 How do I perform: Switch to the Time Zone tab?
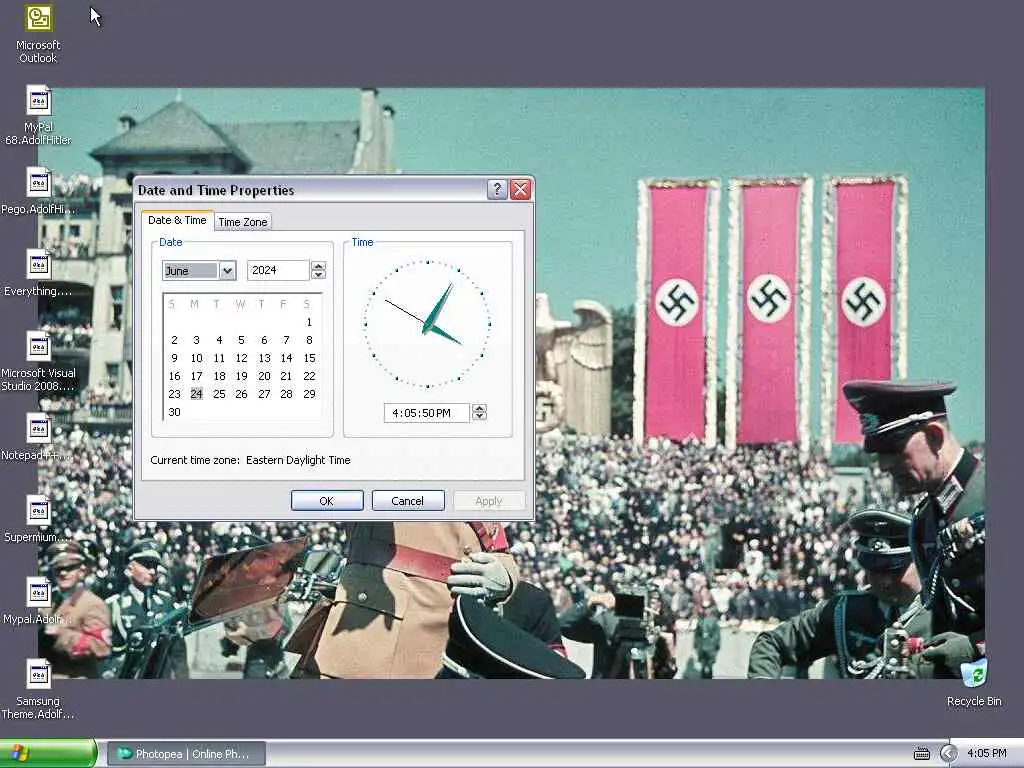tap(243, 222)
